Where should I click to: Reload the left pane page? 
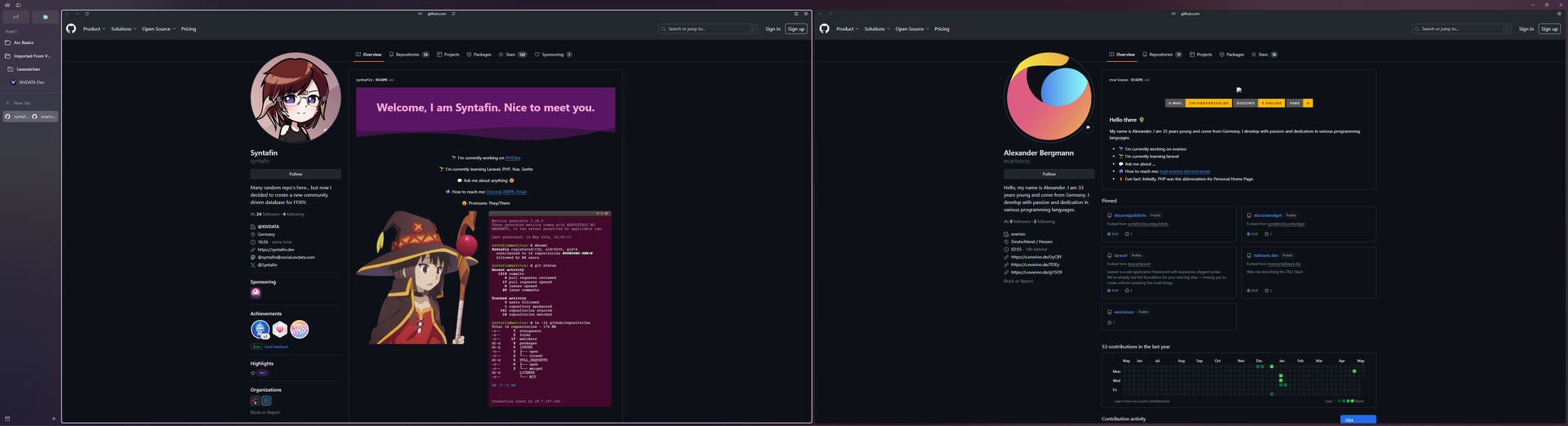click(x=87, y=14)
